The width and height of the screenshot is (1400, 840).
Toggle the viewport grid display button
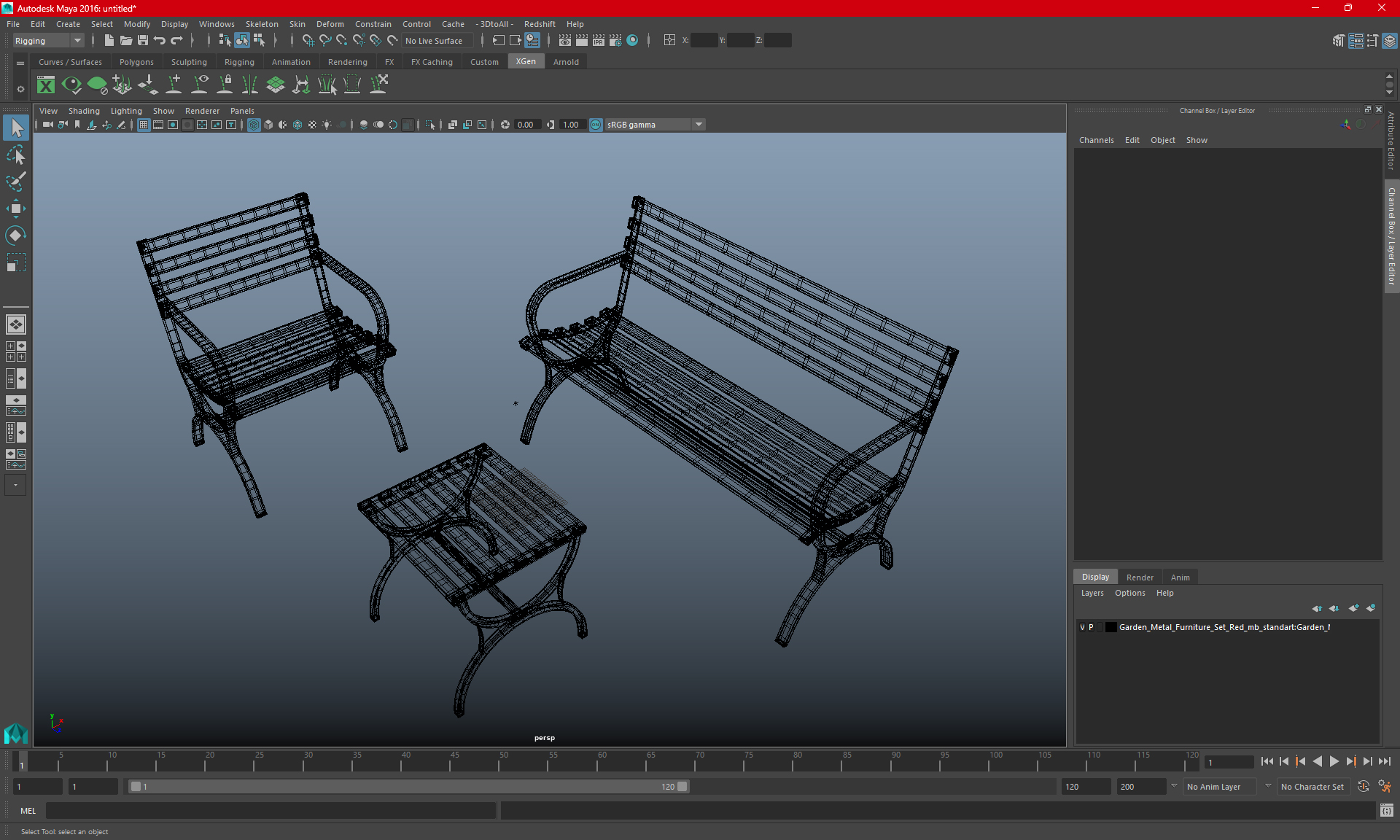click(144, 125)
